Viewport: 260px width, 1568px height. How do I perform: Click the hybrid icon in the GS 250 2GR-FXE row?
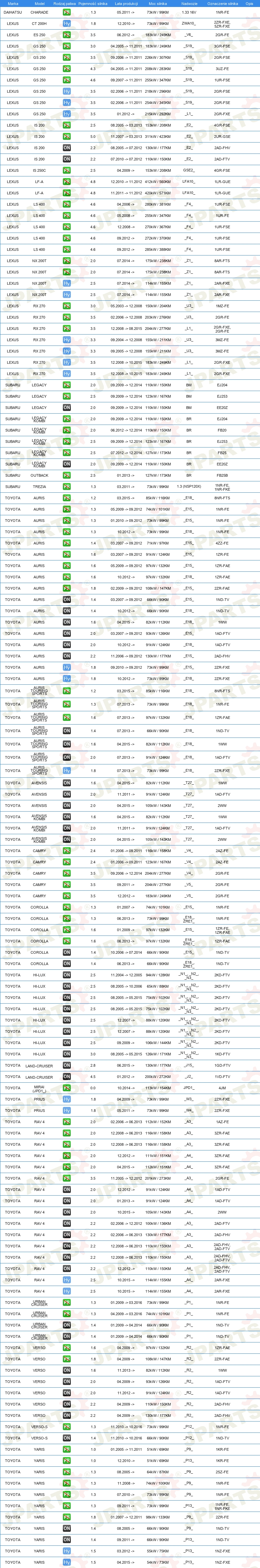click(x=66, y=114)
